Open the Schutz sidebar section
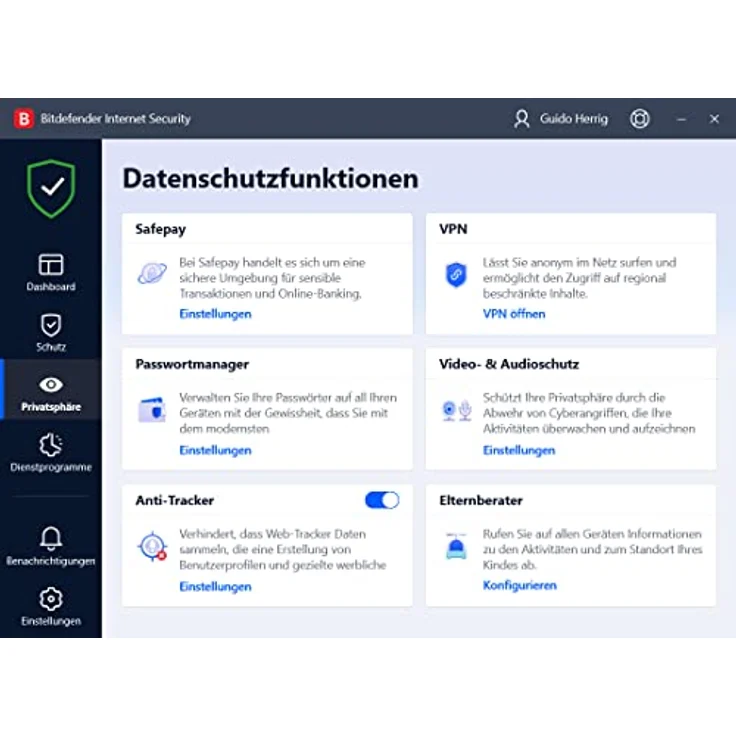Viewport: 736px width, 736px height. pos(51,333)
